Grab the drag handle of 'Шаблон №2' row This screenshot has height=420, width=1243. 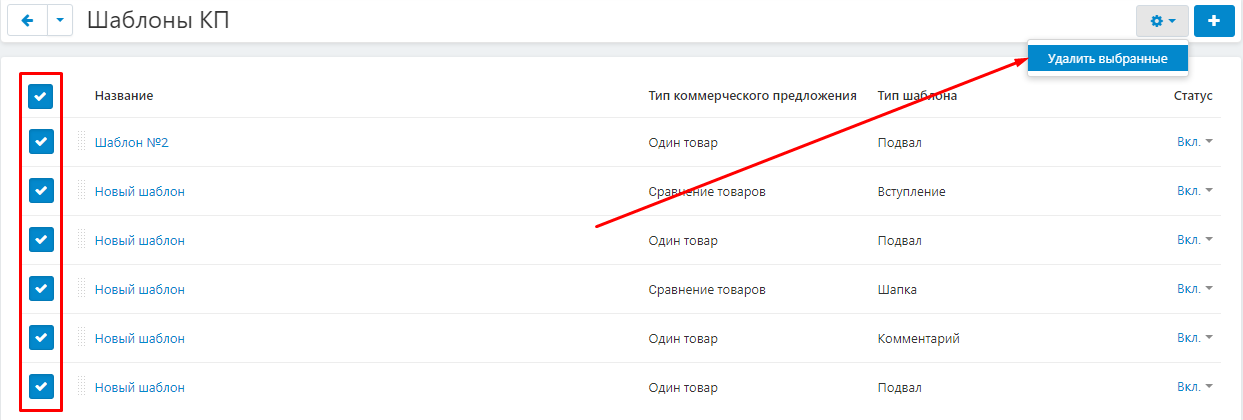[x=82, y=142]
